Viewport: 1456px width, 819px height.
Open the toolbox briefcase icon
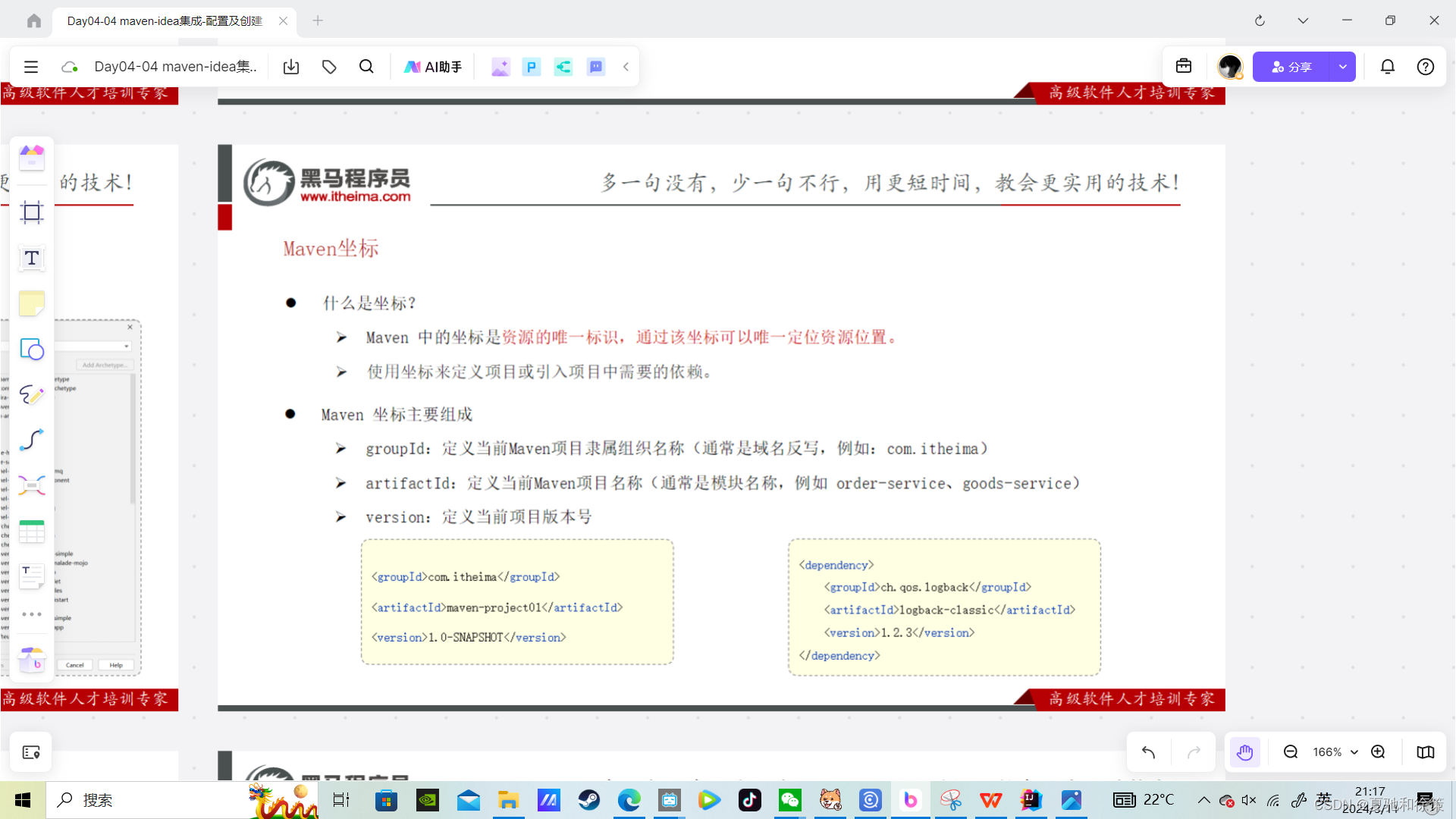pos(1184,67)
